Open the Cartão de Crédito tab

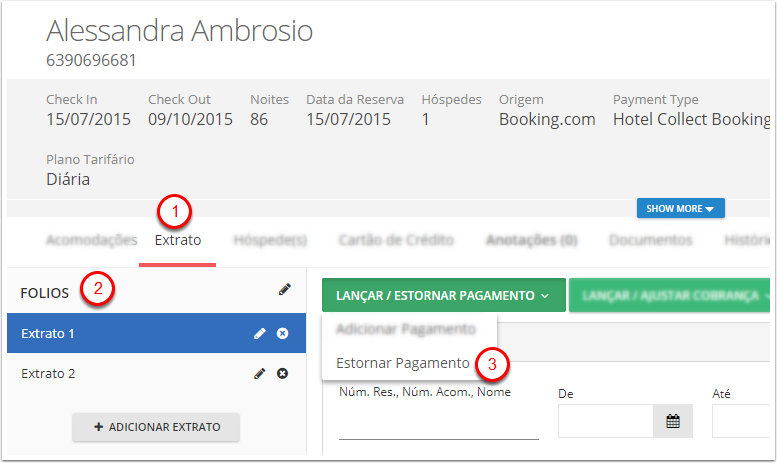pos(396,240)
